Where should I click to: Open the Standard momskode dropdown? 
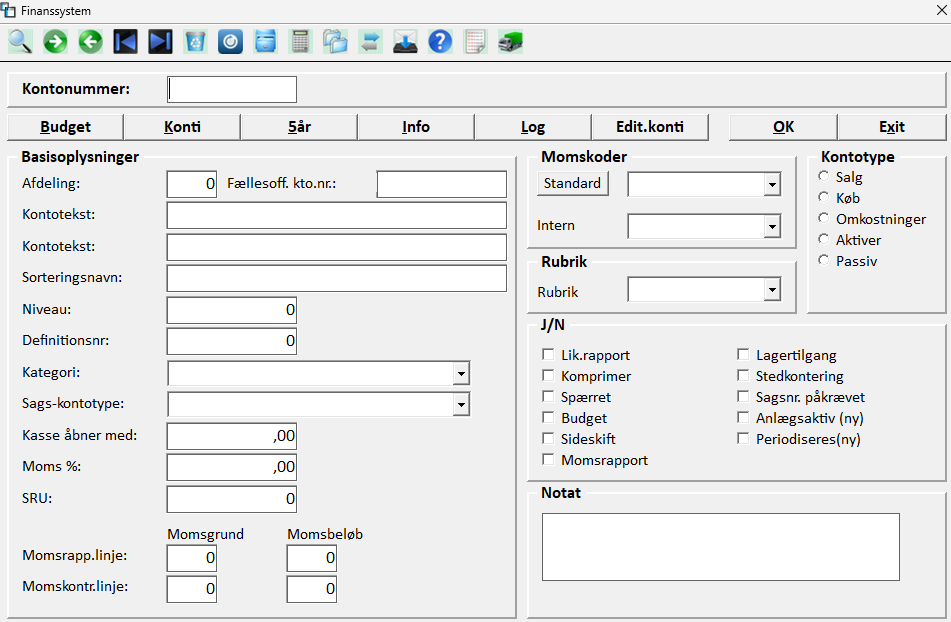coord(772,184)
